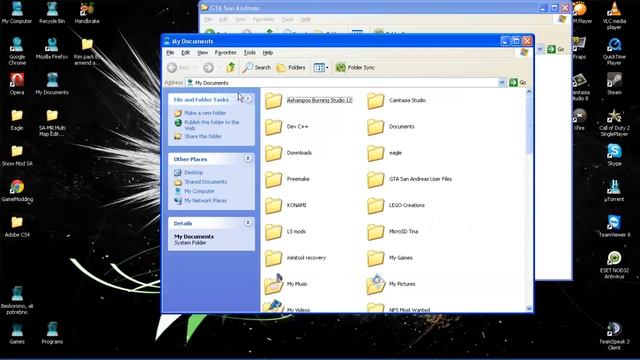Select Mozilla Firefox desktop icon
Image resolution: width=640 pixels, height=360 pixels.
click(52, 49)
